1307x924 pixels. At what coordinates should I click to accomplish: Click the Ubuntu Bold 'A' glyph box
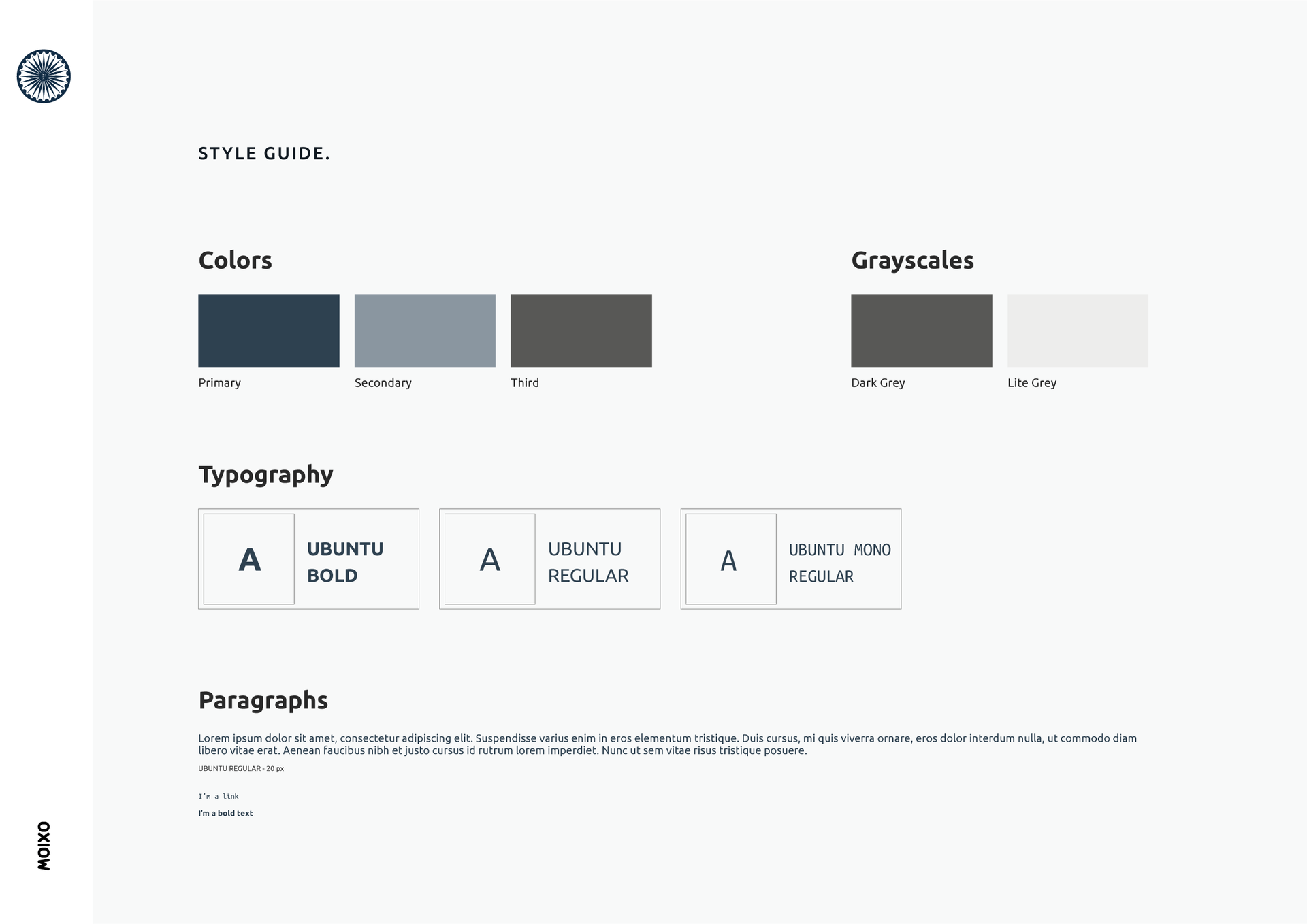coord(249,559)
